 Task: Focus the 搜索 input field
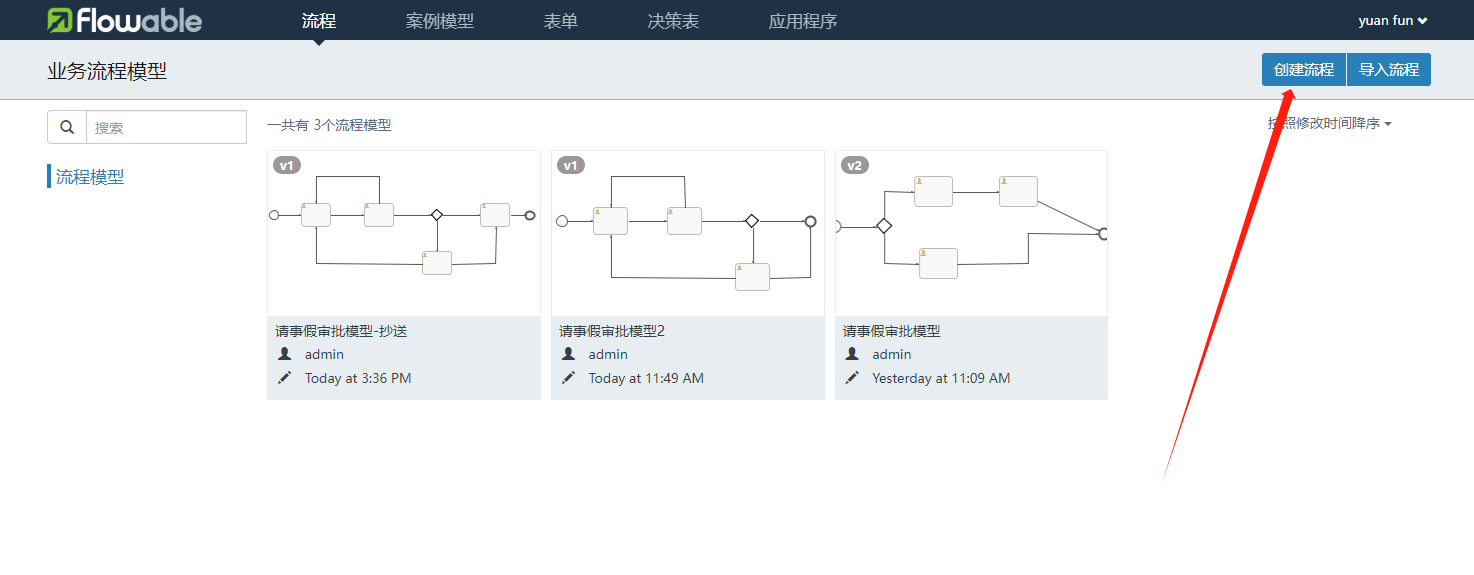pos(166,127)
